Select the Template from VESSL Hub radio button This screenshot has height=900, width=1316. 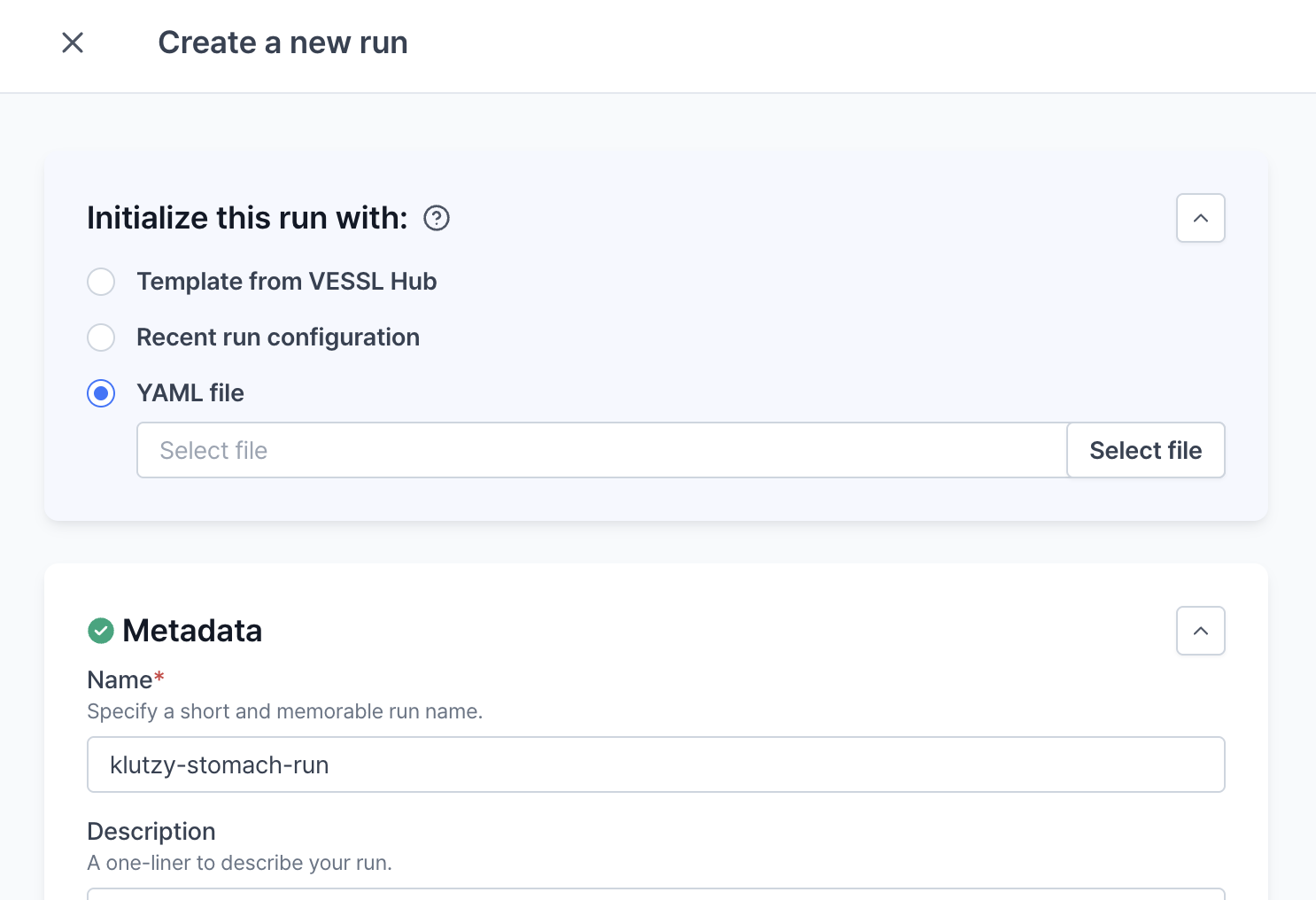tap(101, 282)
